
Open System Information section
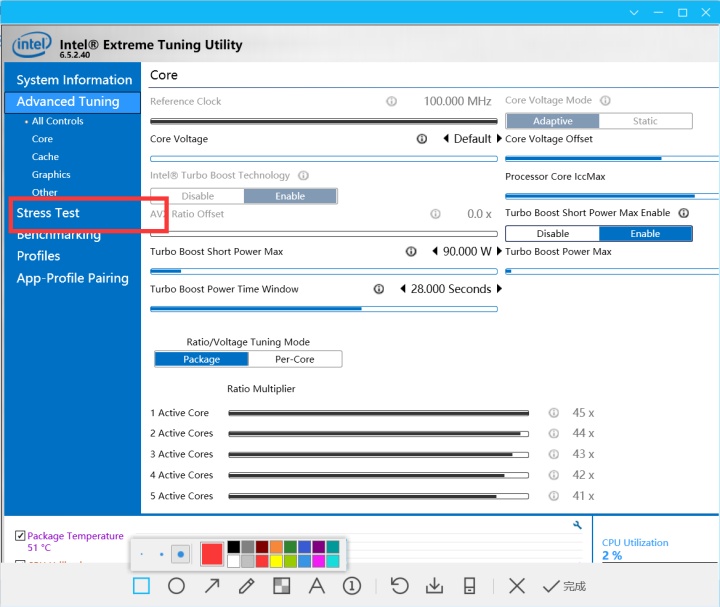pos(74,80)
